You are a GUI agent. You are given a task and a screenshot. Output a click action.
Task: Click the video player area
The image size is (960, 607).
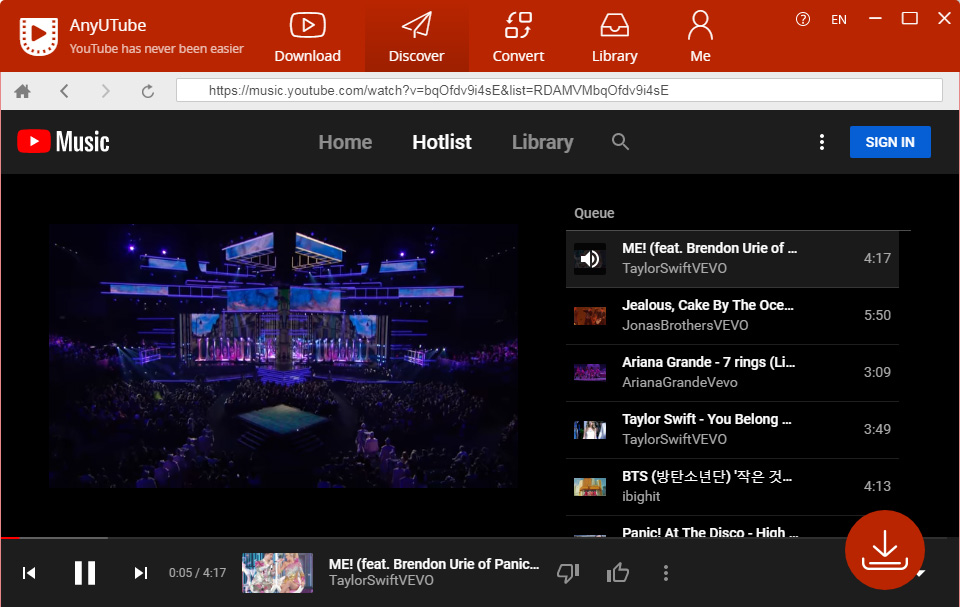point(283,355)
